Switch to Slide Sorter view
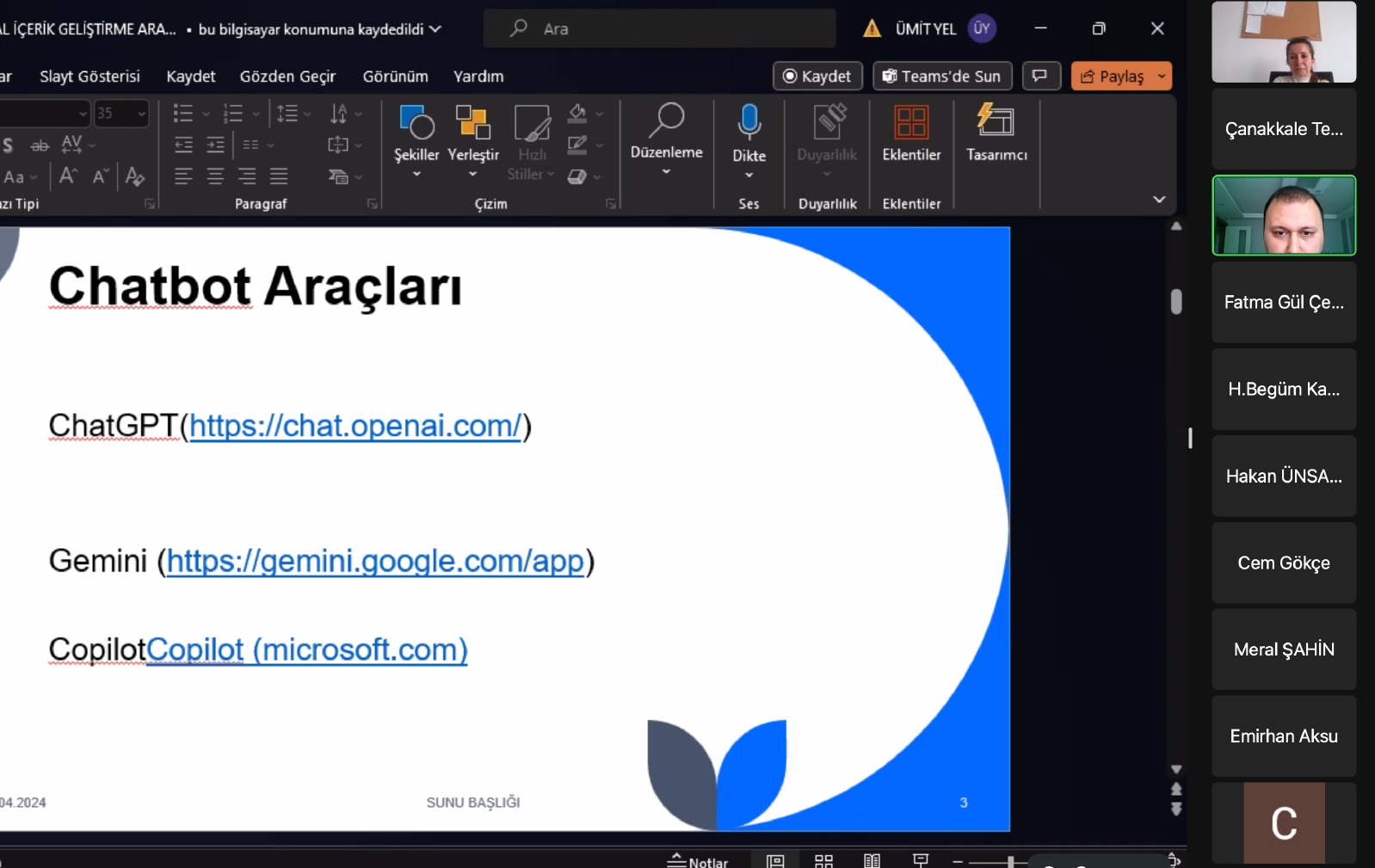This screenshot has height=868, width=1375. (x=823, y=860)
